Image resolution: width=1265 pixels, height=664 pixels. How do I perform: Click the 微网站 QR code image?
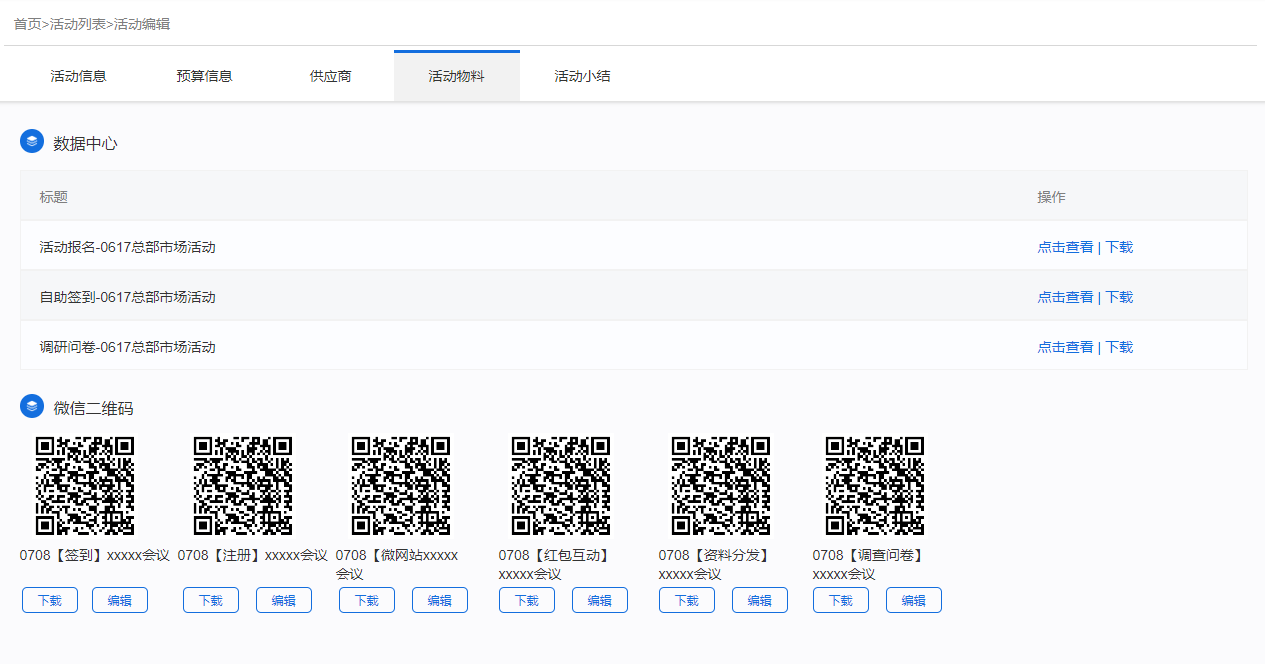401,486
